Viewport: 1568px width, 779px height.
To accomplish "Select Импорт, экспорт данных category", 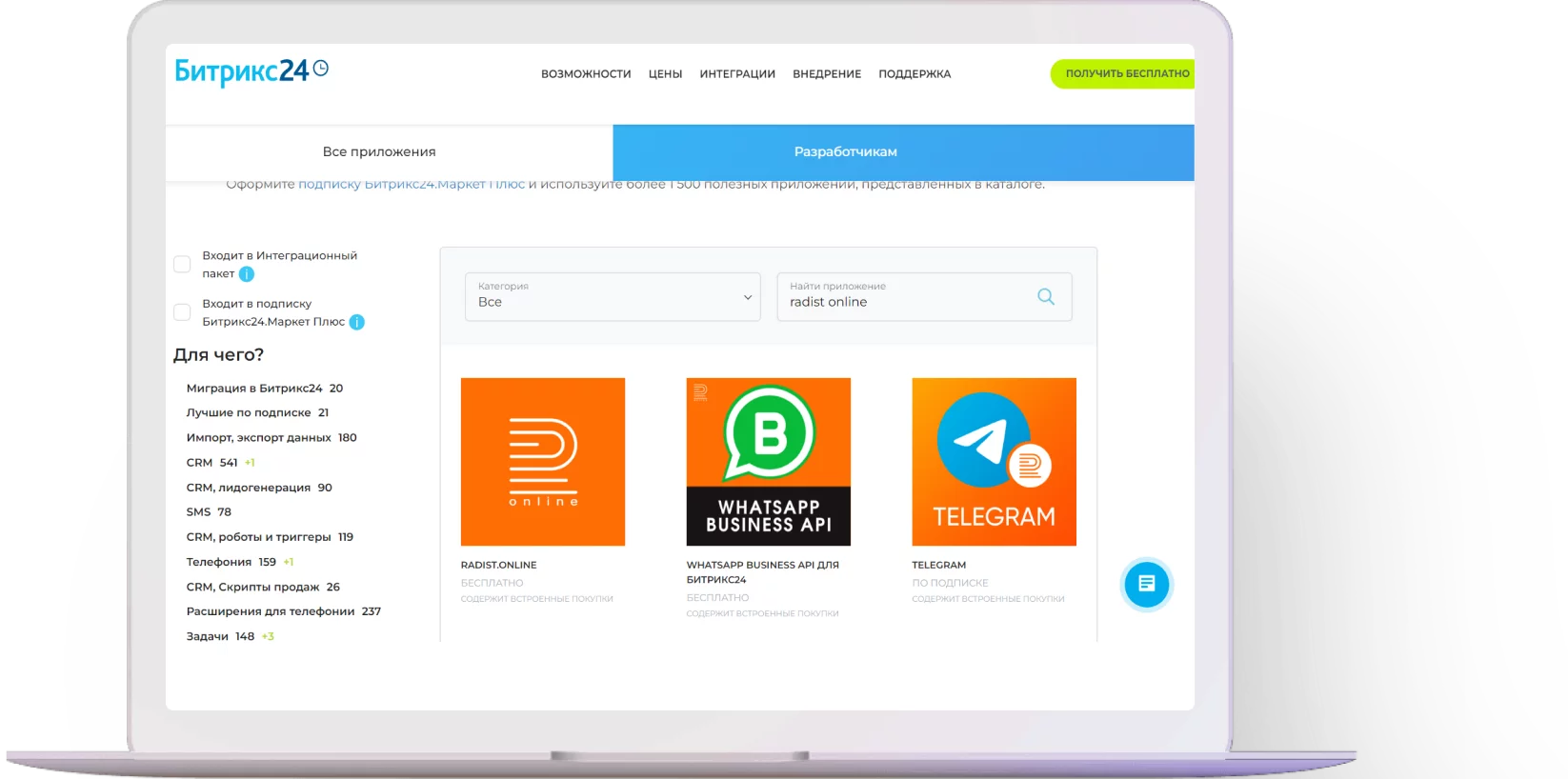I will [x=271, y=438].
